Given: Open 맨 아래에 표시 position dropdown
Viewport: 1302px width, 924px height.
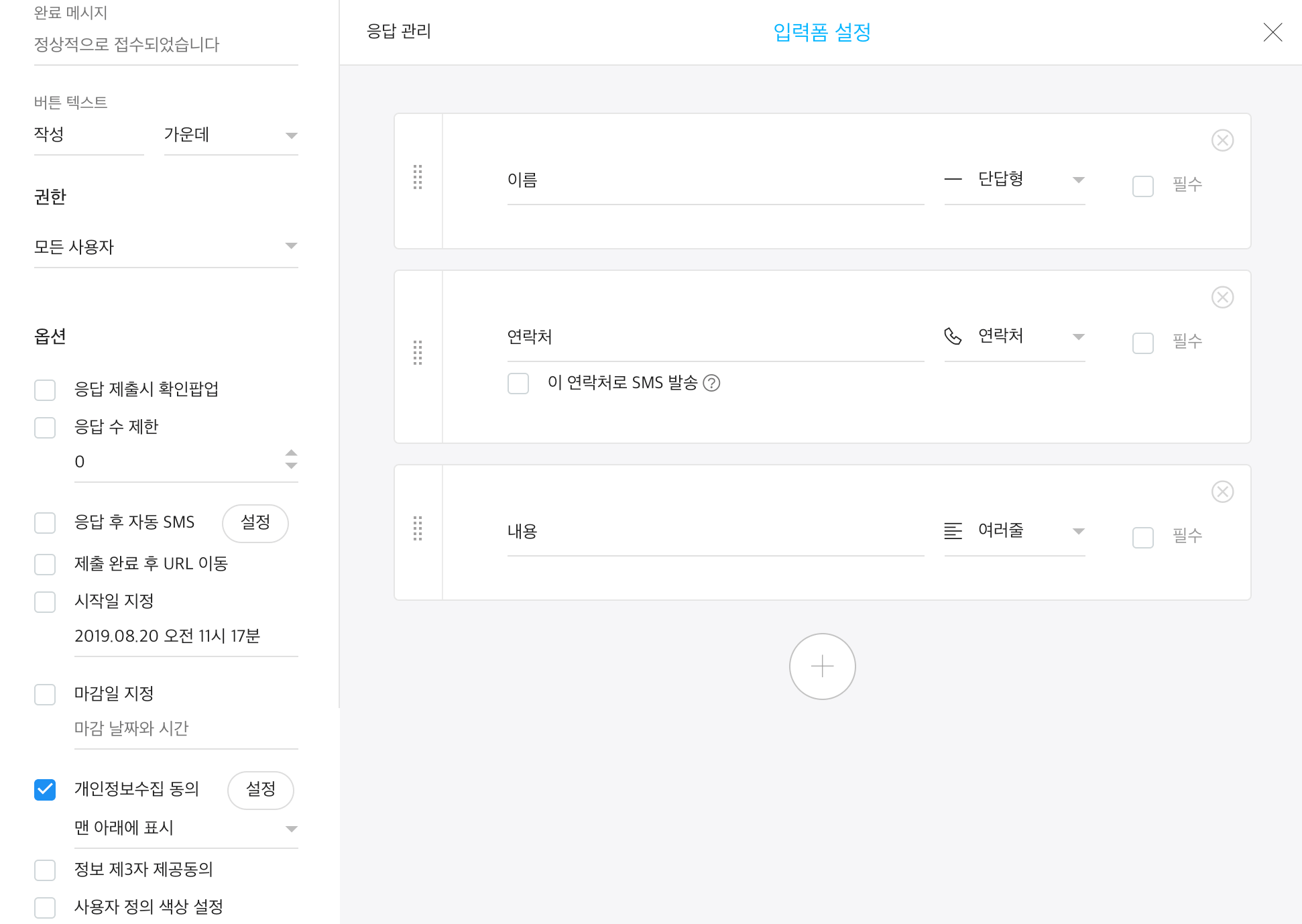Looking at the screenshot, I should 186,828.
